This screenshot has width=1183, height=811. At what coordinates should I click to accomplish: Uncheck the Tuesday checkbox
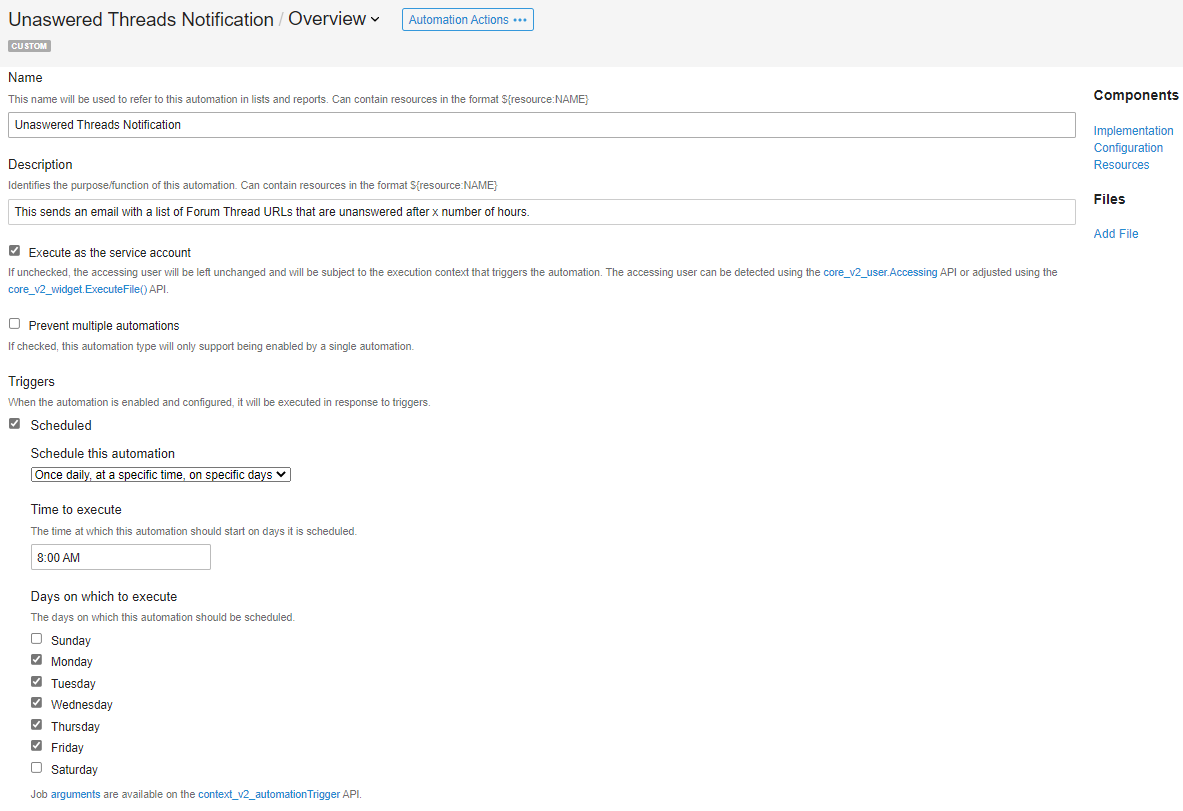(x=36, y=682)
